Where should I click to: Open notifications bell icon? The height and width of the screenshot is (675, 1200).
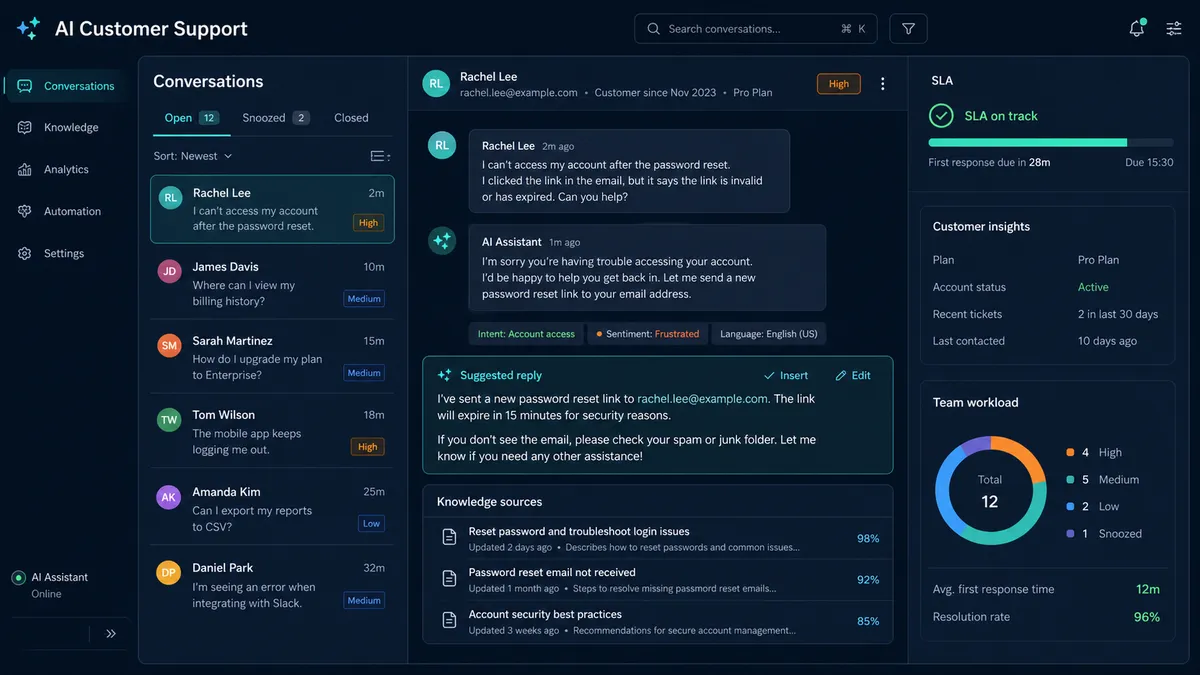coord(1136,29)
